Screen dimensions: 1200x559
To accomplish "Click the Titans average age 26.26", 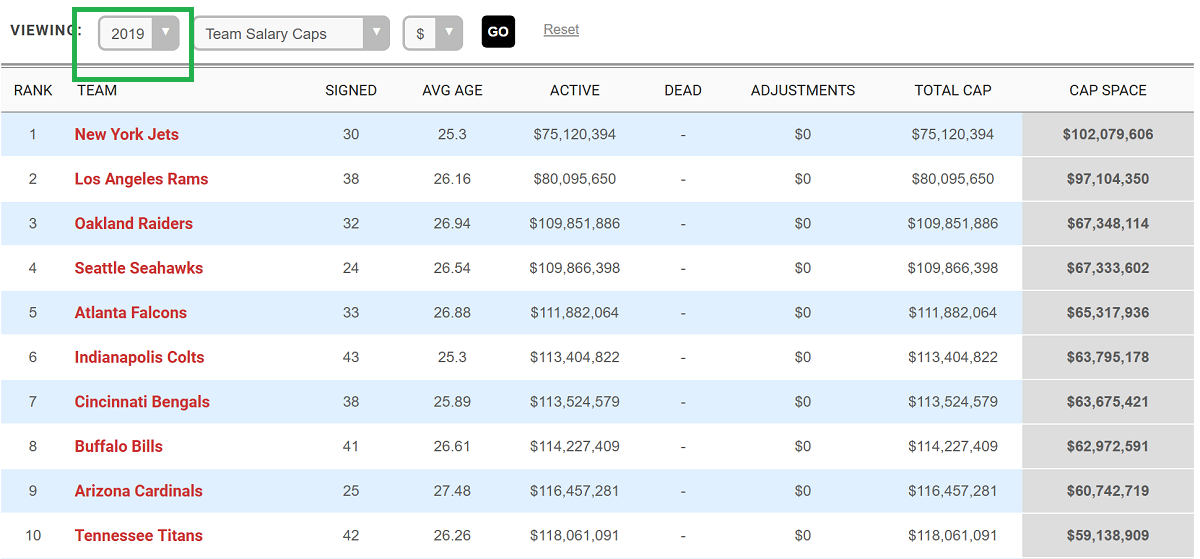I will pos(452,535).
